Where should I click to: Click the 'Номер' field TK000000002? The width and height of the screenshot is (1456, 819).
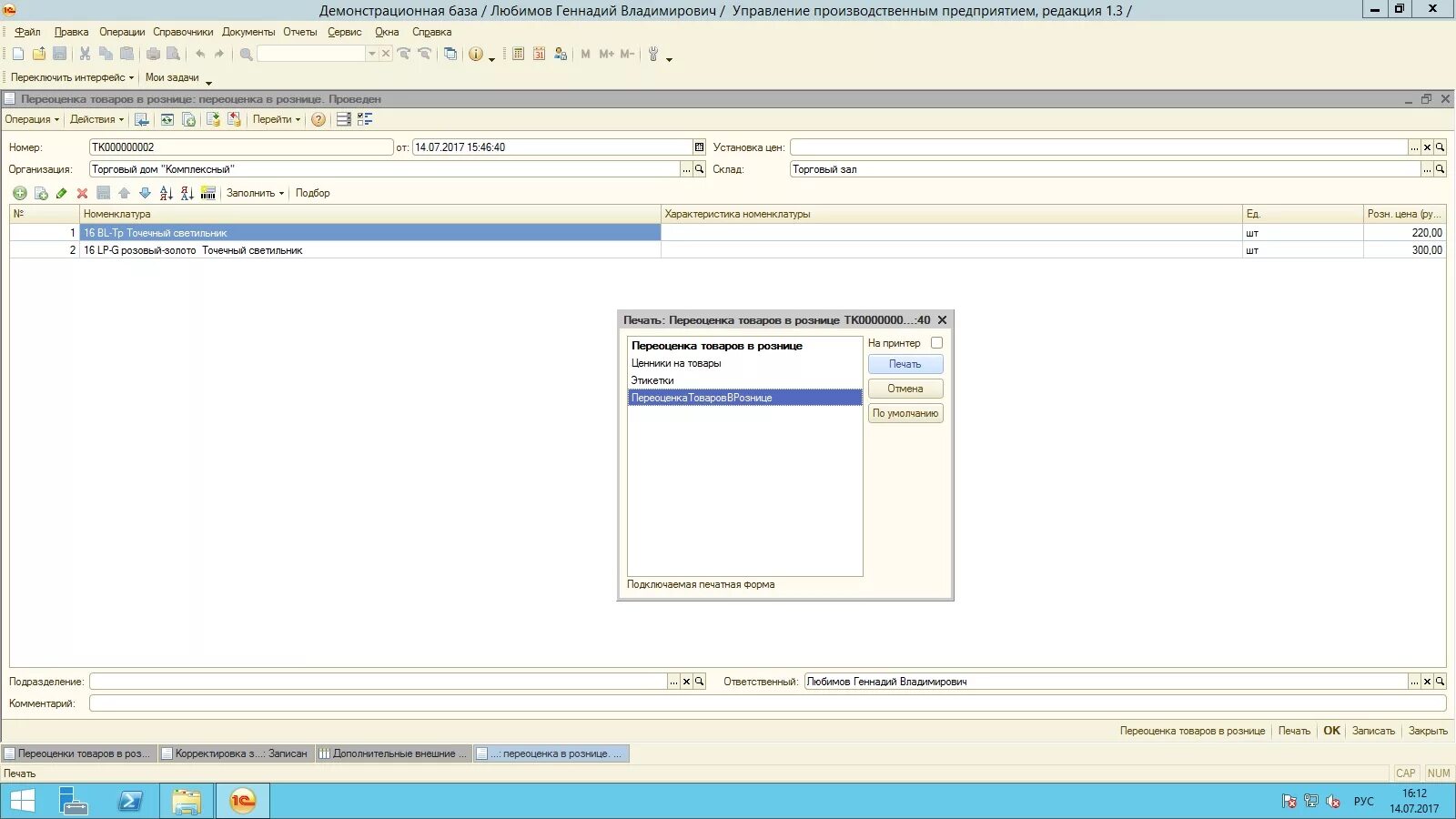click(x=241, y=147)
